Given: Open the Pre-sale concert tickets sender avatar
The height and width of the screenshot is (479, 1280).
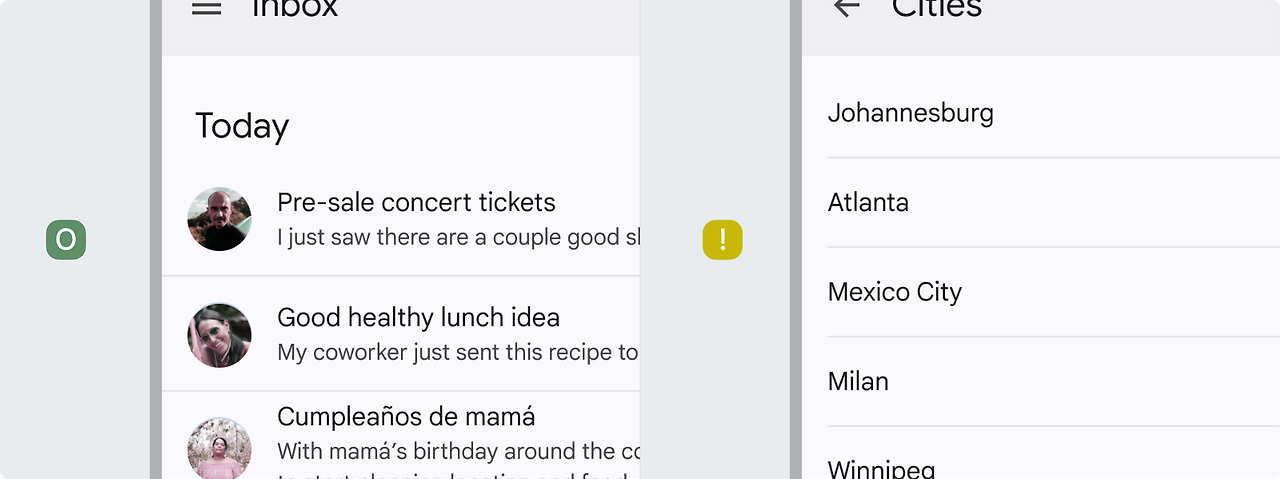Looking at the screenshot, I should pos(219,219).
